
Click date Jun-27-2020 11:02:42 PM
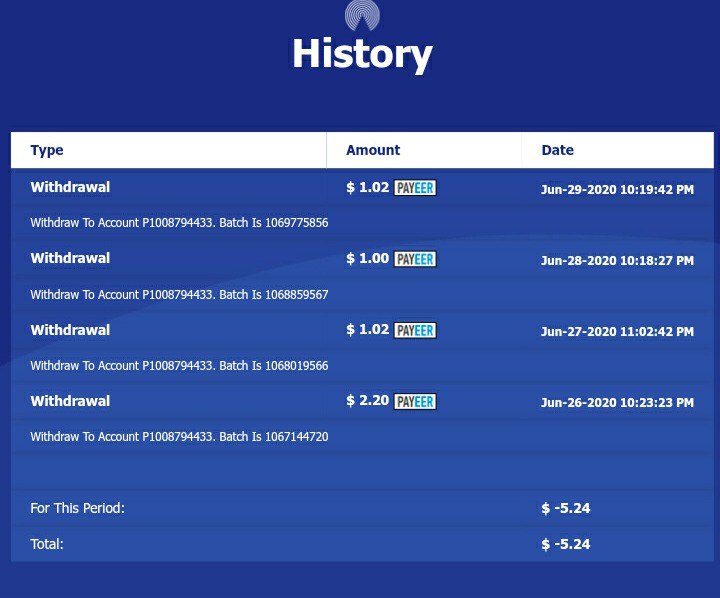[617, 332]
